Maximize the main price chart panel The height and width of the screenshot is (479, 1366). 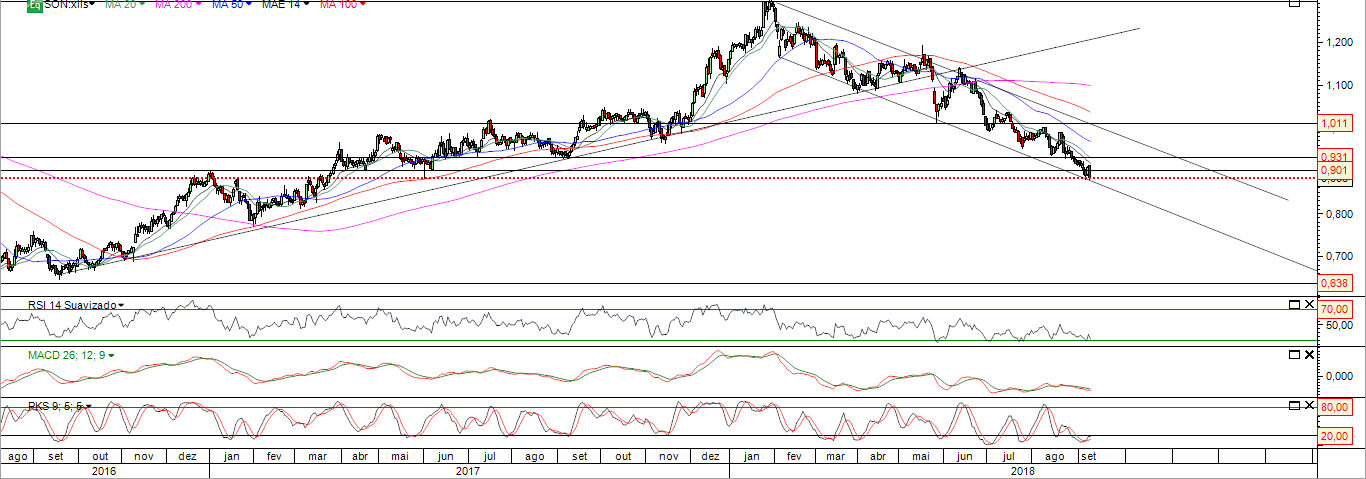coord(1294,3)
